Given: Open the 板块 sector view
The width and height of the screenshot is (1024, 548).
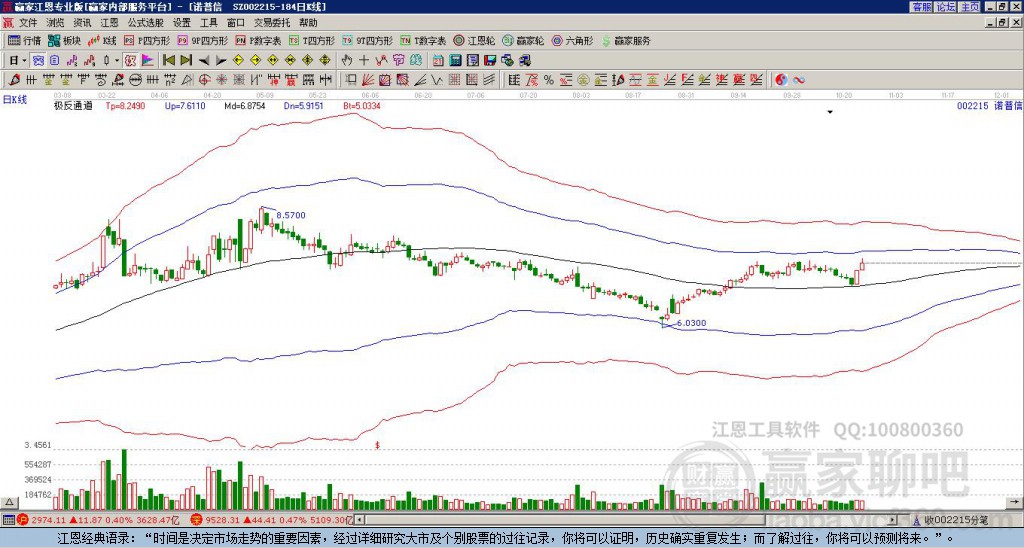Looking at the screenshot, I should click(64, 40).
